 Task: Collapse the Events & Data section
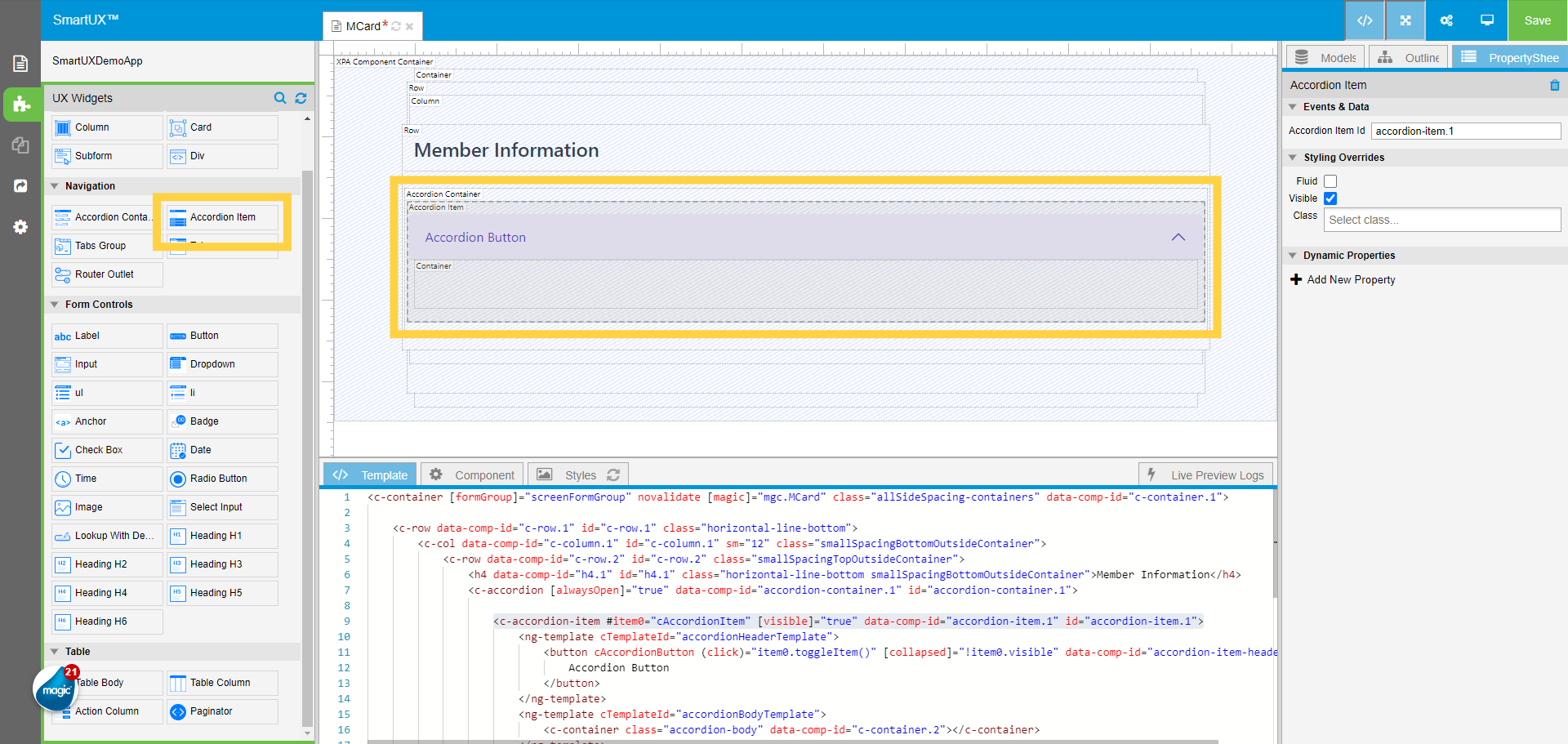point(1293,106)
